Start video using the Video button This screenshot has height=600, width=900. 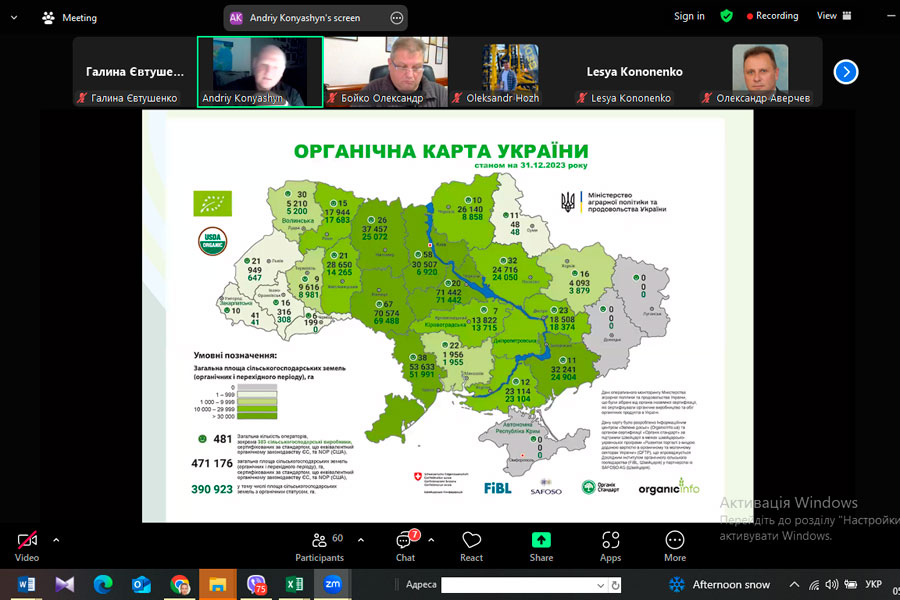tap(26, 547)
